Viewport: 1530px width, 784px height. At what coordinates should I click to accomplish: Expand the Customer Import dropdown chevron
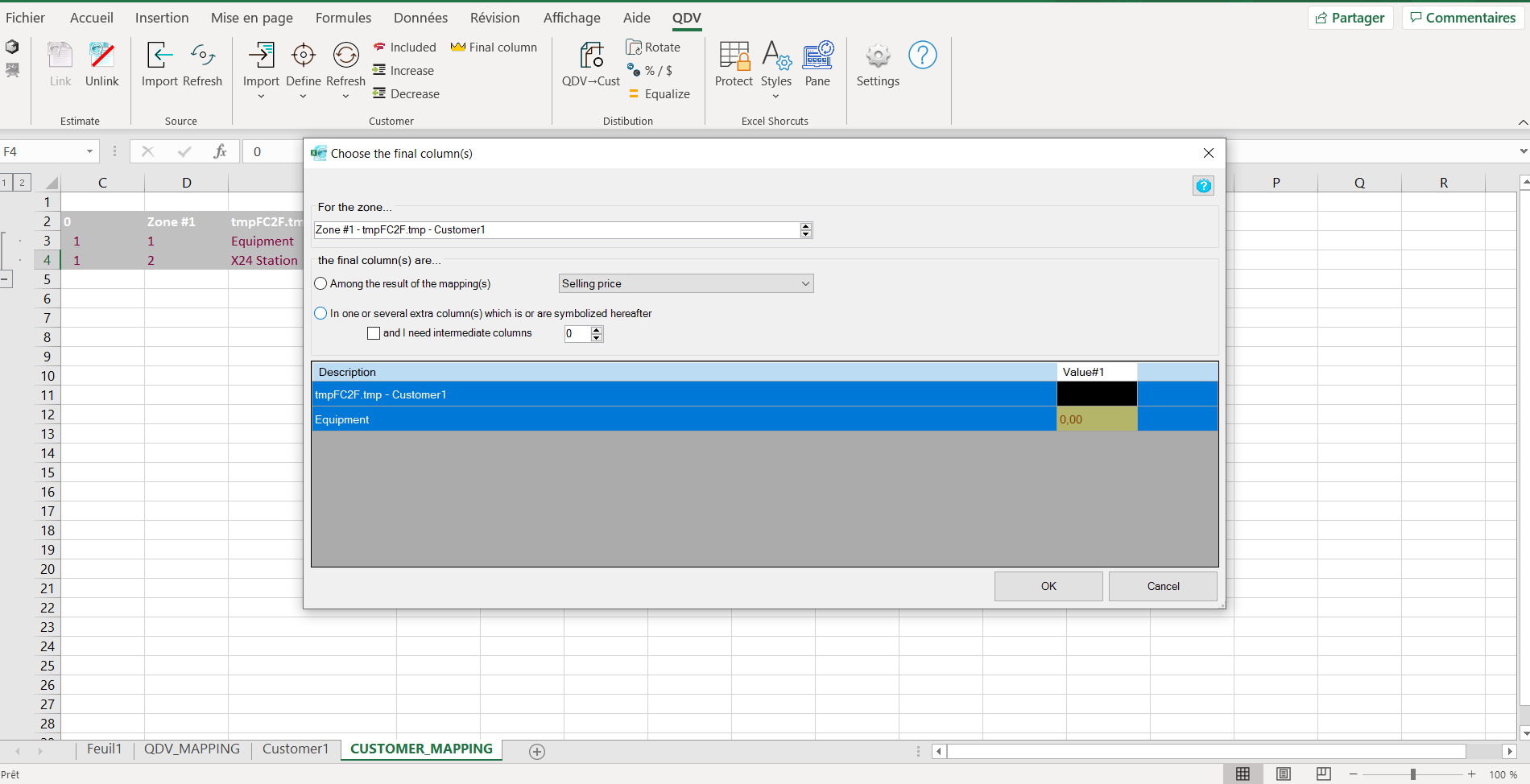261,97
